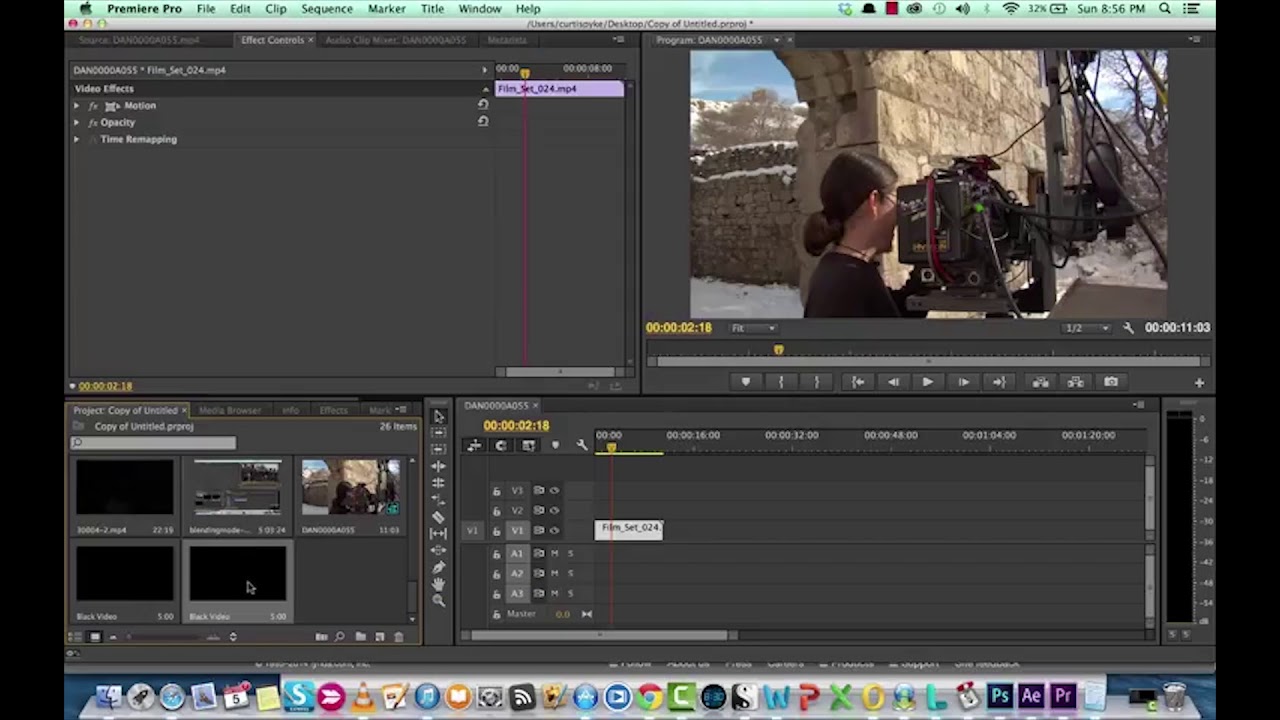Screen dimensions: 1280x720
Task: Toggle V3 track output eye
Action: [x=554, y=491]
